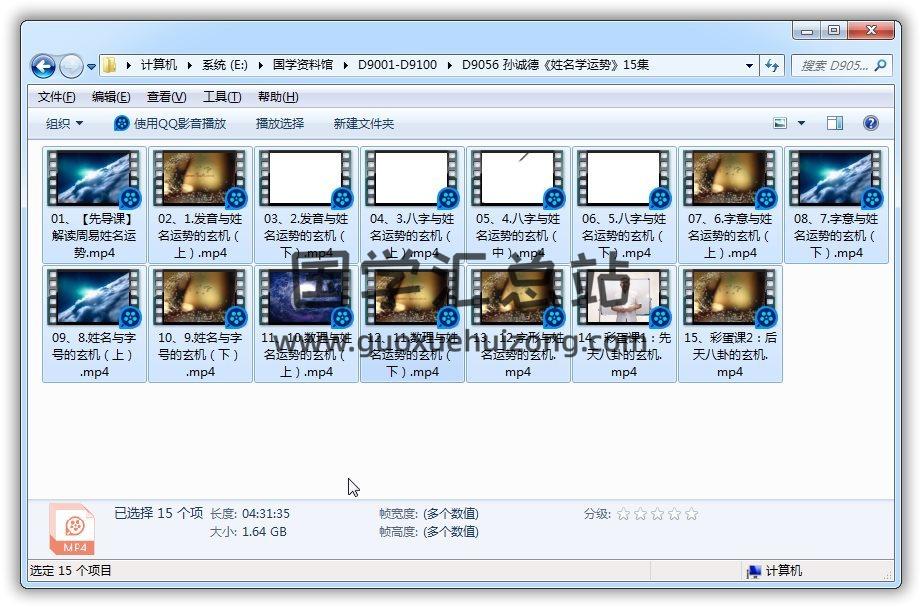The height and width of the screenshot is (609, 922).
Task: Click 使用QQ影音播放 toolbar button
Action: pyautogui.click(x=170, y=123)
